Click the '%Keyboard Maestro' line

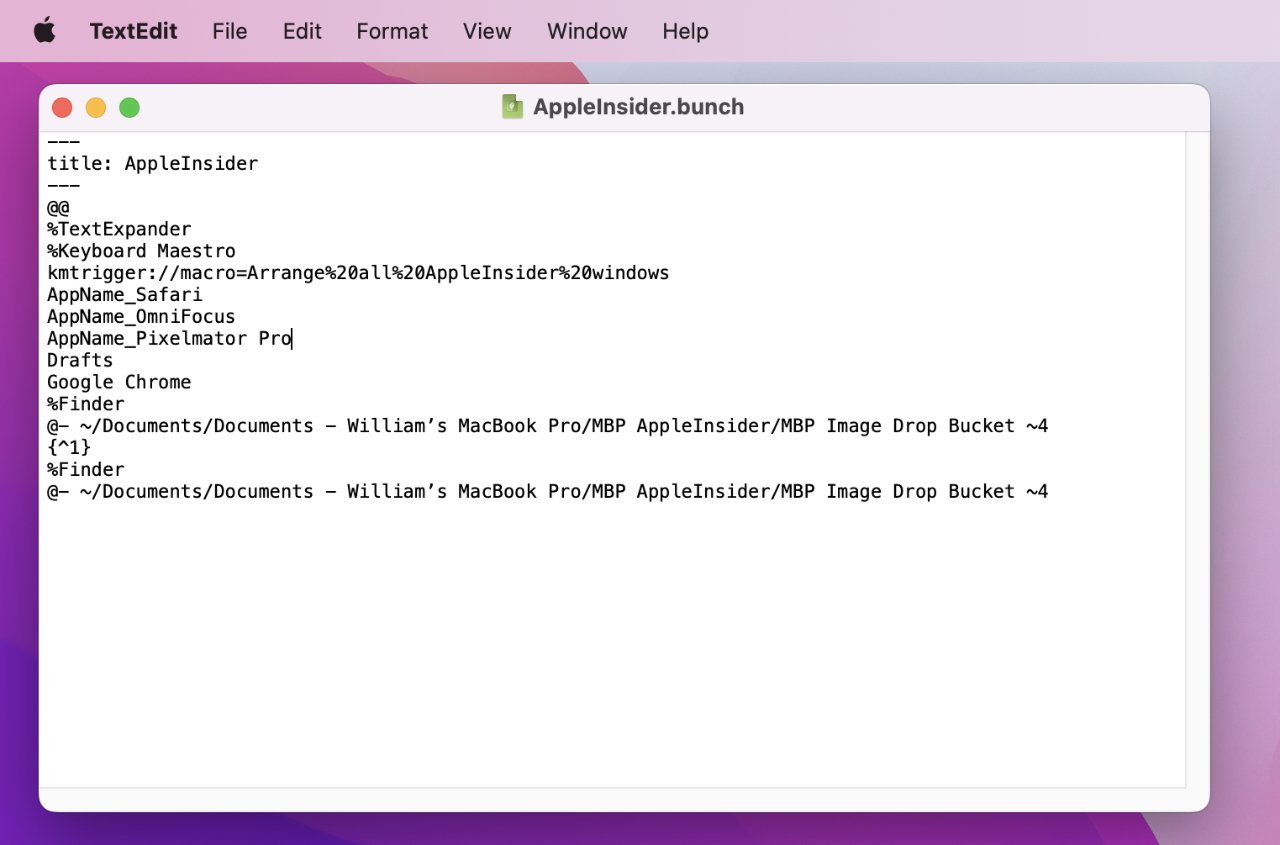141,251
